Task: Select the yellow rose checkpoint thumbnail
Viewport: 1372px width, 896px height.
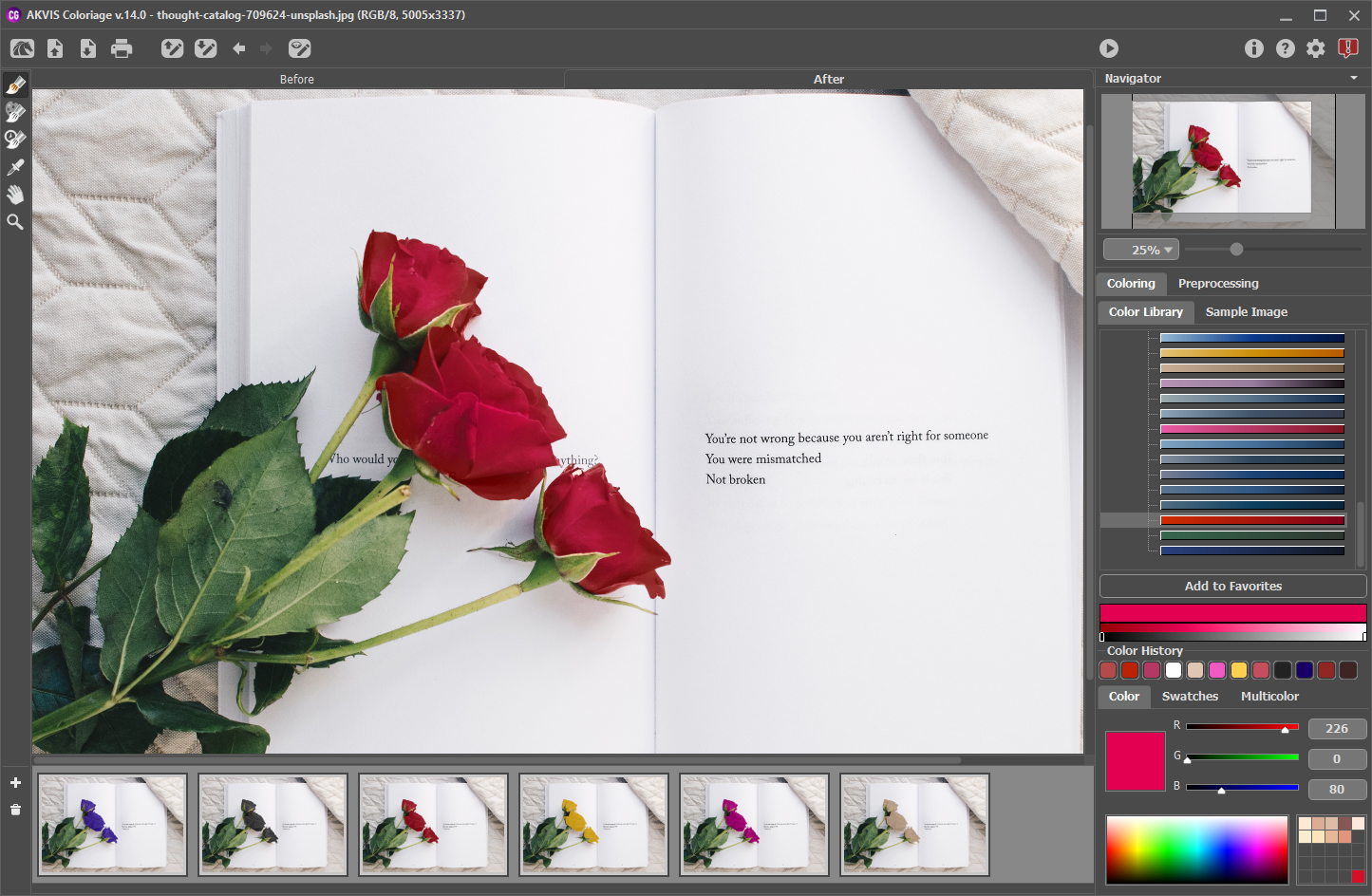Action: click(x=593, y=824)
